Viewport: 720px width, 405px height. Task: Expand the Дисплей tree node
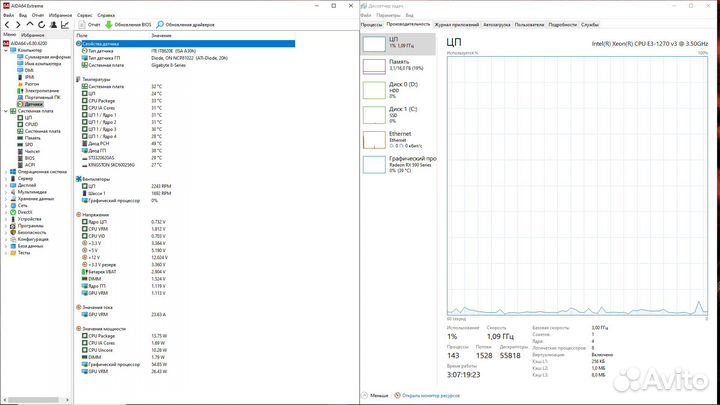tap(6, 185)
